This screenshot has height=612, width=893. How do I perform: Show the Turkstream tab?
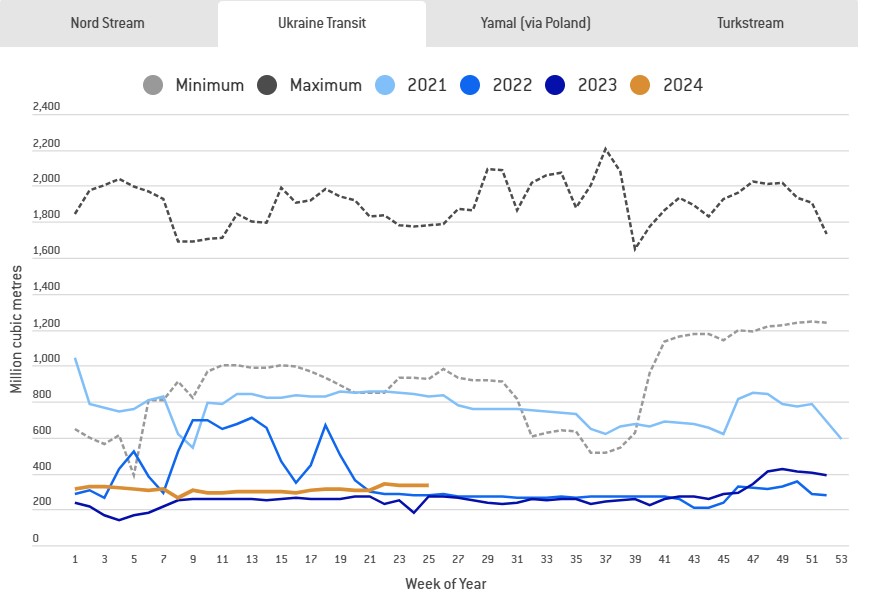[x=750, y=23]
